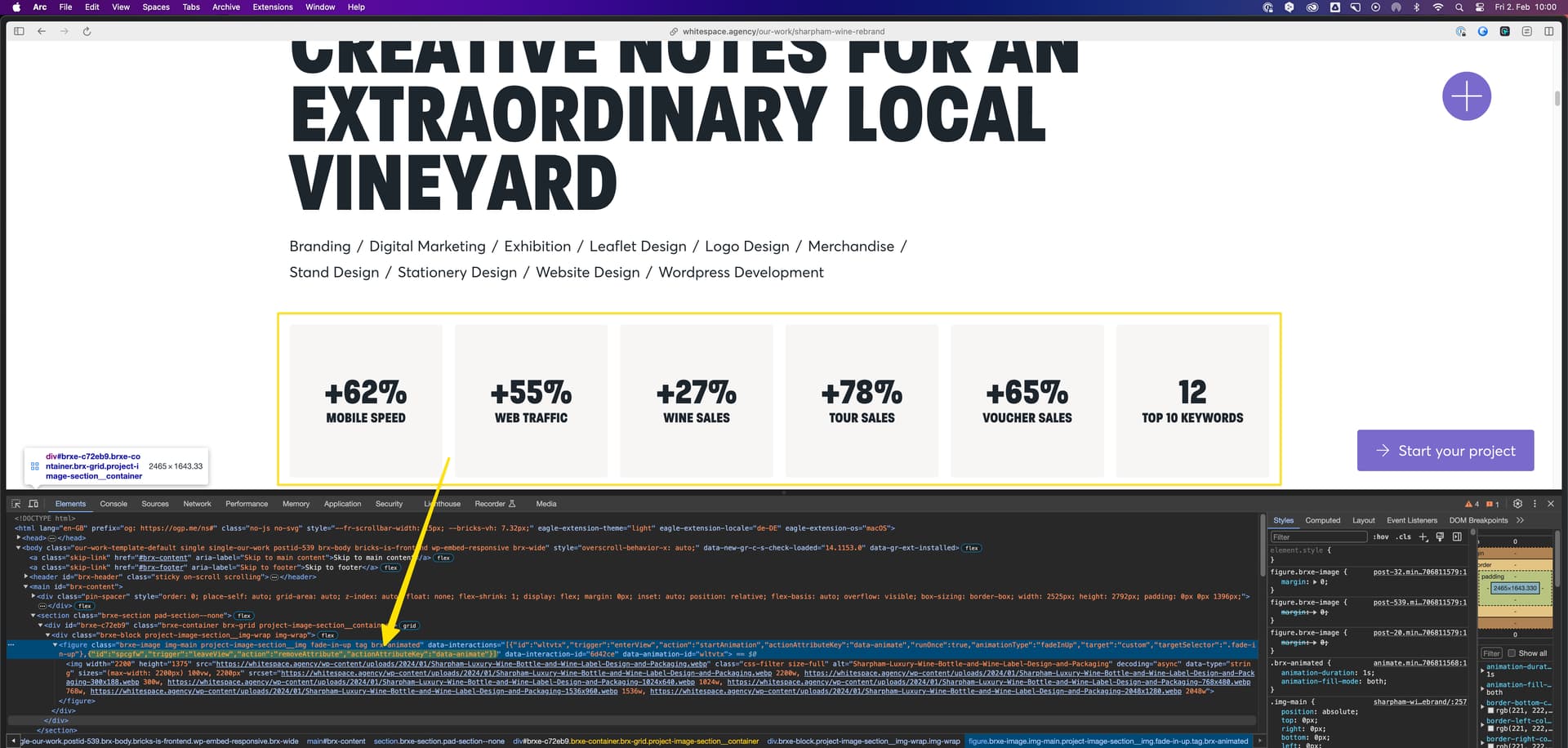Add a new style rule with plus icon
Image resolution: width=1568 pixels, height=748 pixels.
[x=1423, y=537]
